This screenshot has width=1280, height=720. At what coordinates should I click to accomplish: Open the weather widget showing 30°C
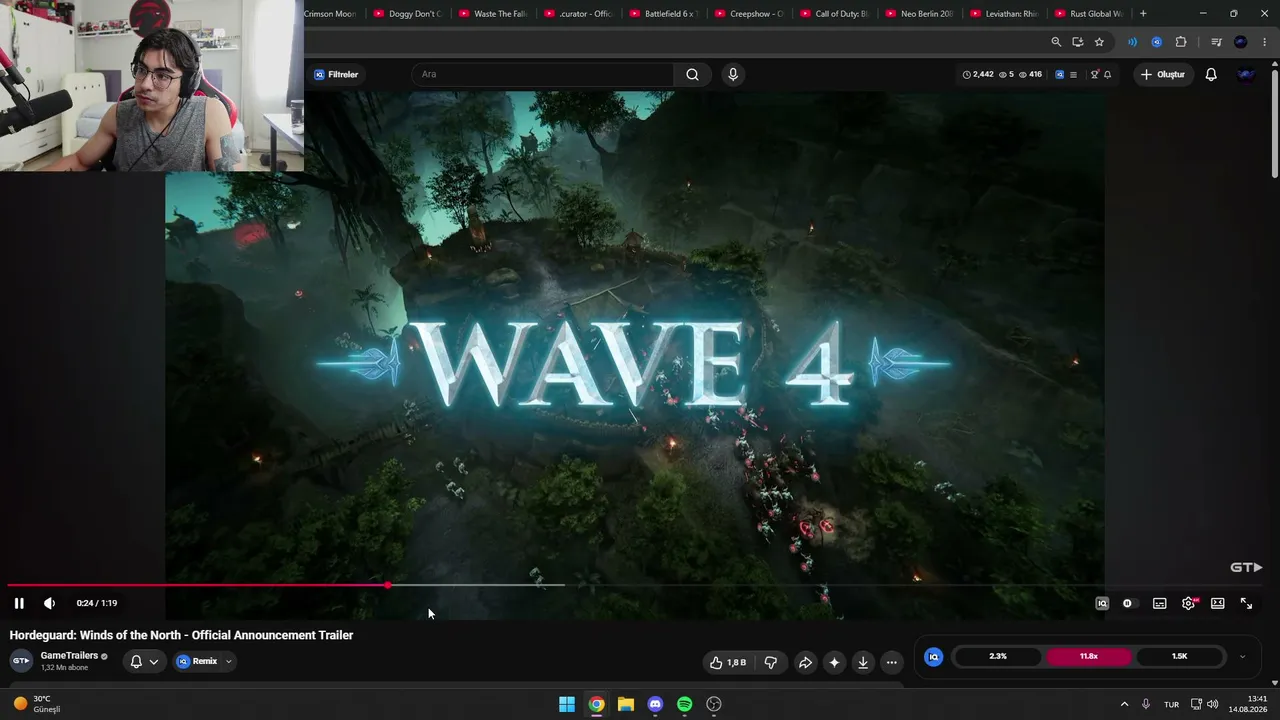[x=37, y=704]
